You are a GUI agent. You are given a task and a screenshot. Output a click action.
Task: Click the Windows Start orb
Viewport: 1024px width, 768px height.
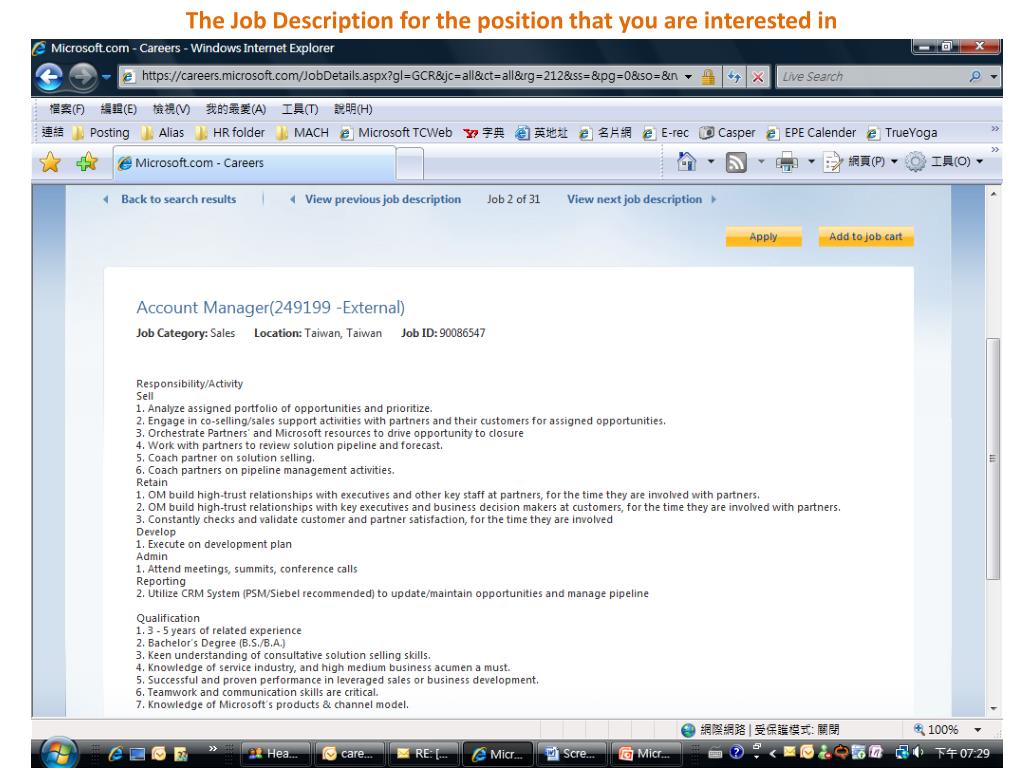click(59, 753)
